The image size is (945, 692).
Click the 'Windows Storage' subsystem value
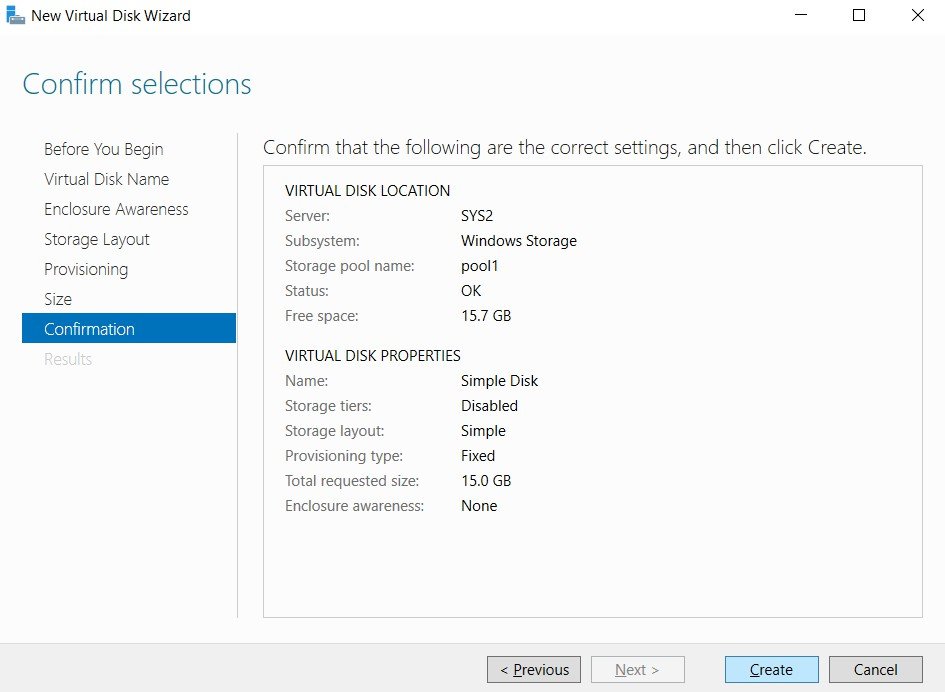click(x=519, y=241)
